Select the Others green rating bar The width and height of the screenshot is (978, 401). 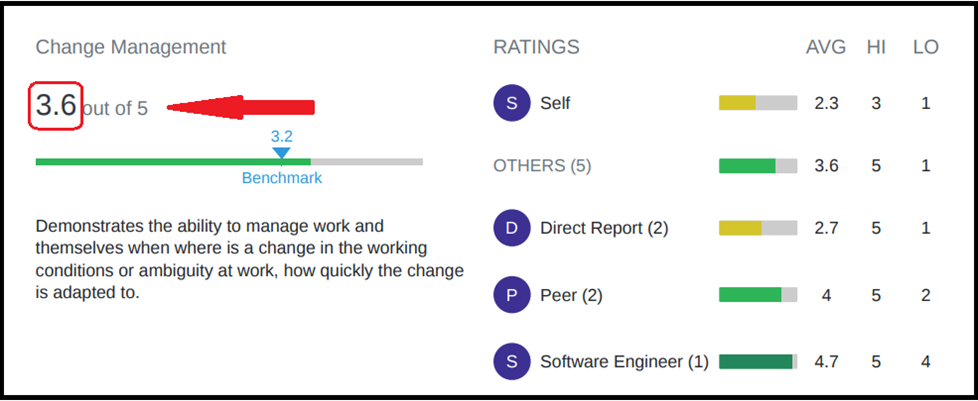[x=758, y=166]
